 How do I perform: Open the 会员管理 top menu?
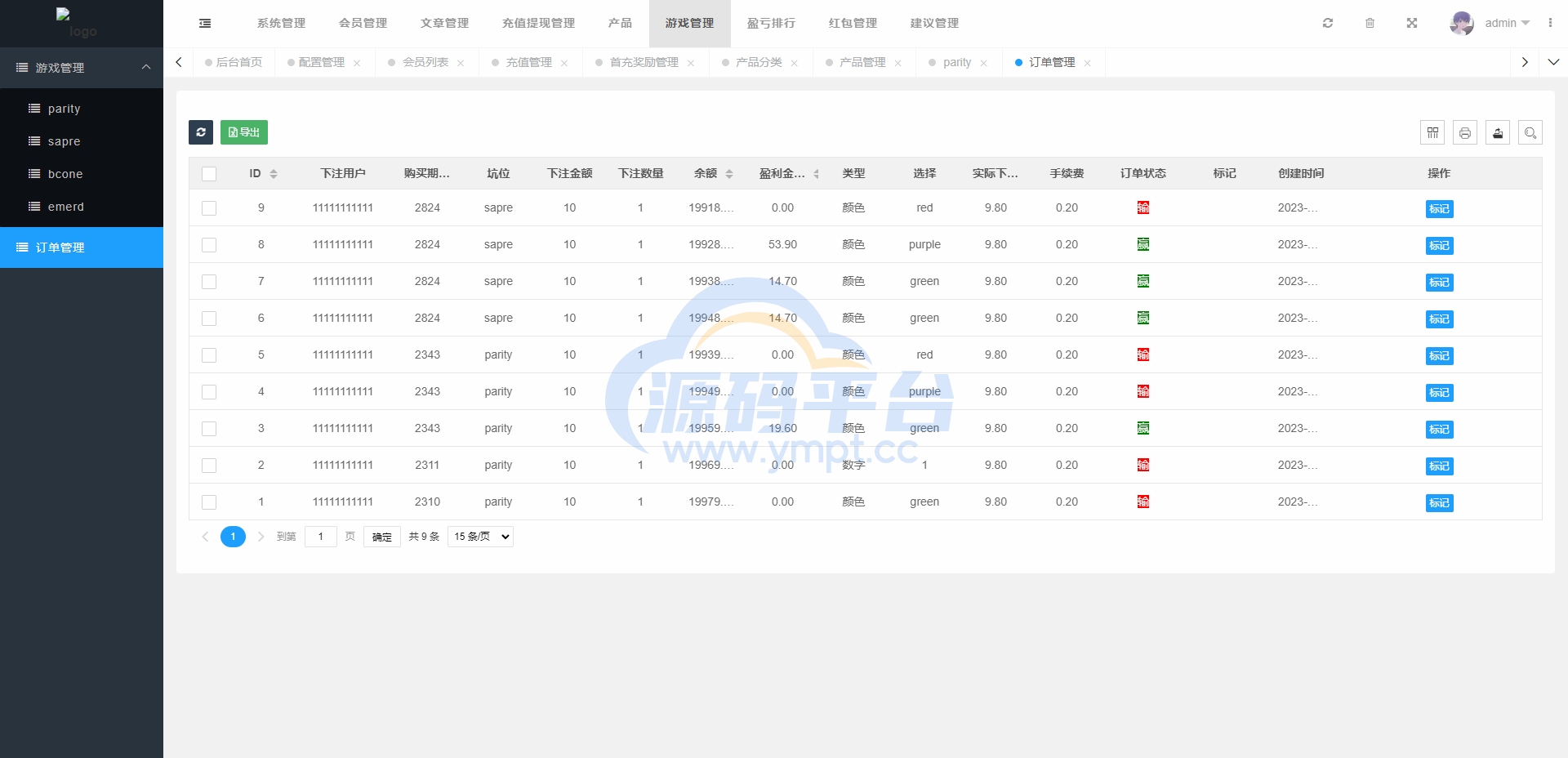pos(363,23)
